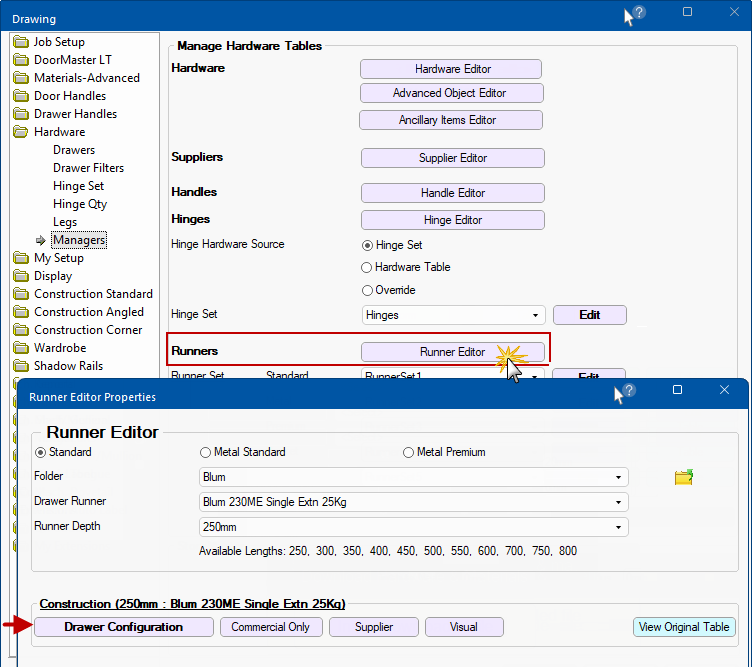This screenshot has width=752, height=667.
Task: Click the open Hardware folder icon
Action: click(x=21, y=132)
